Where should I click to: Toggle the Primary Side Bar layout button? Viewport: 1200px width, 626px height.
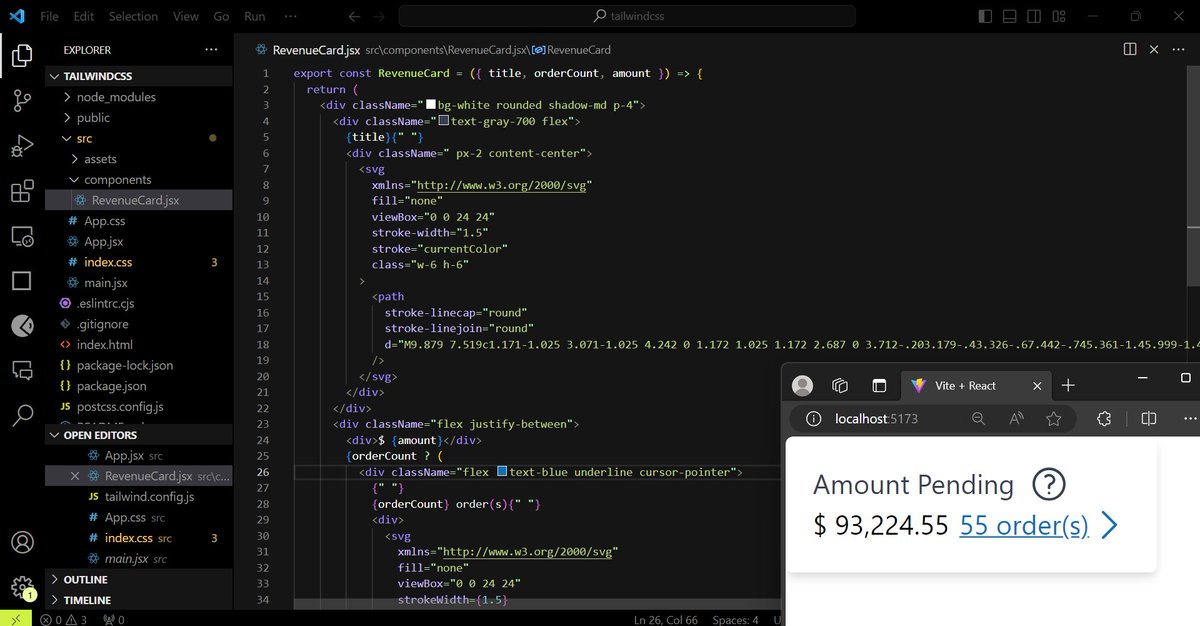pos(986,16)
